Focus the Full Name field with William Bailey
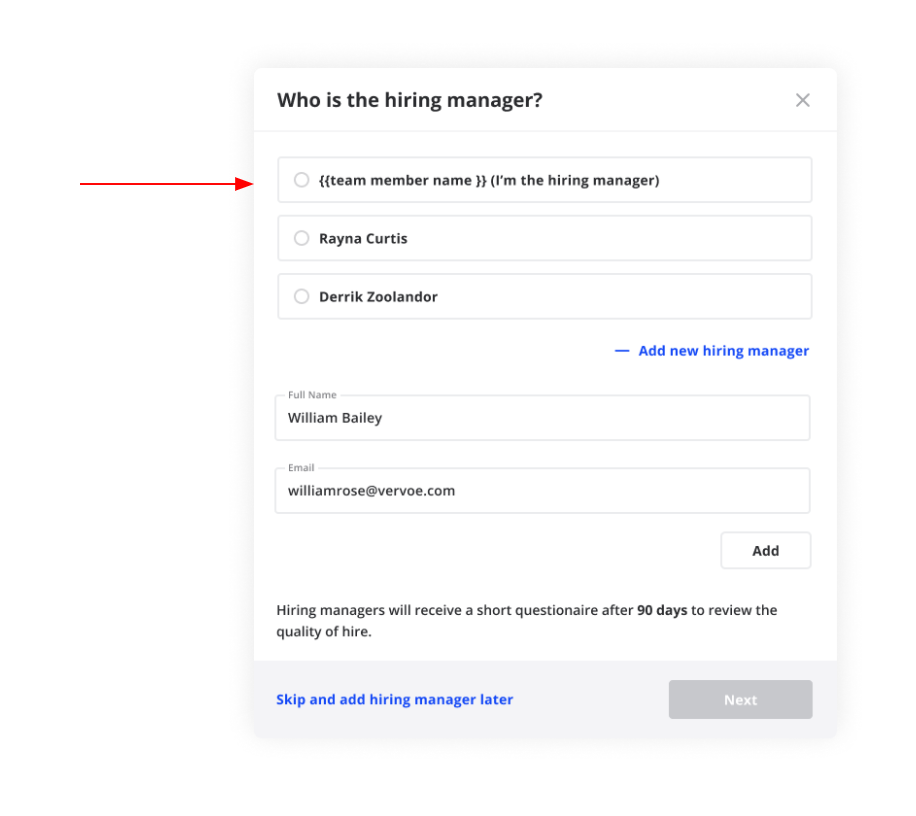The height and width of the screenshot is (816, 916). (x=542, y=418)
